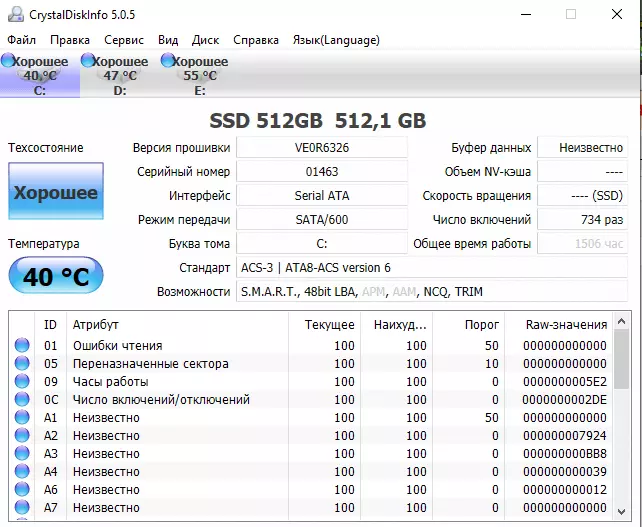
Task: Select disk E: tab at 55 °C
Action: coord(200,75)
